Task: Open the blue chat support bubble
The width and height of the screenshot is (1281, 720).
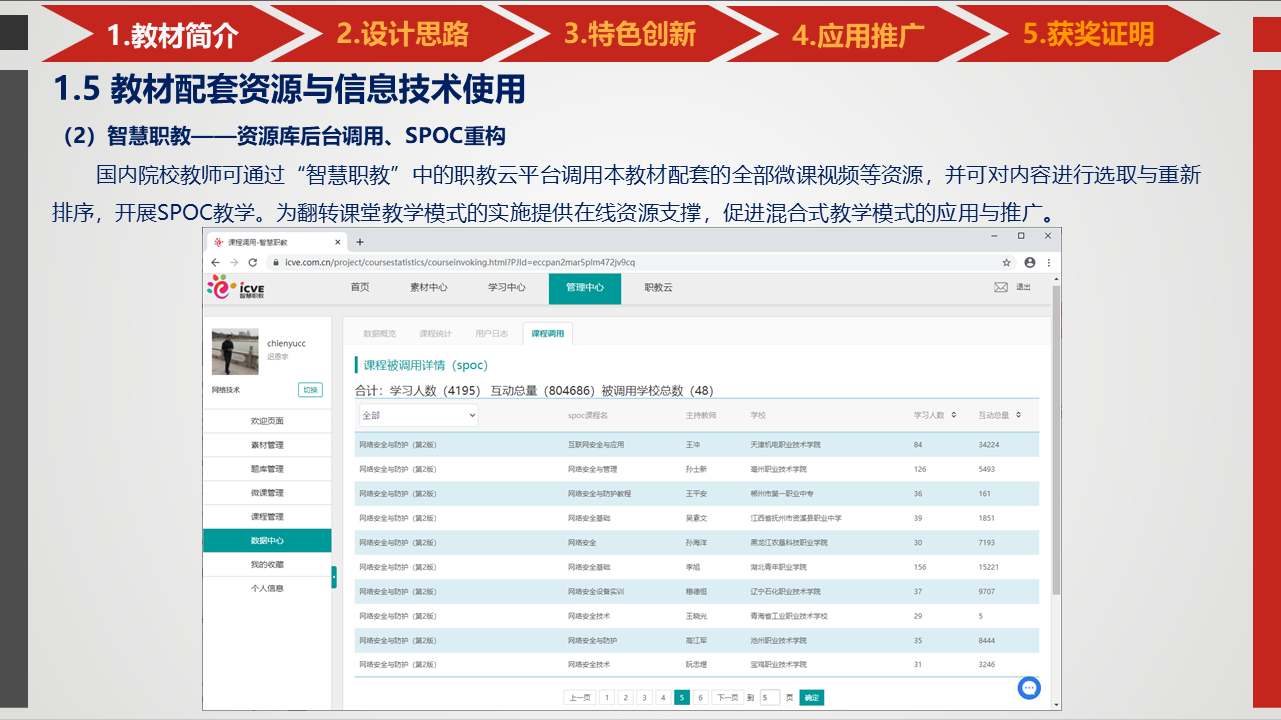Action: 1029,688
